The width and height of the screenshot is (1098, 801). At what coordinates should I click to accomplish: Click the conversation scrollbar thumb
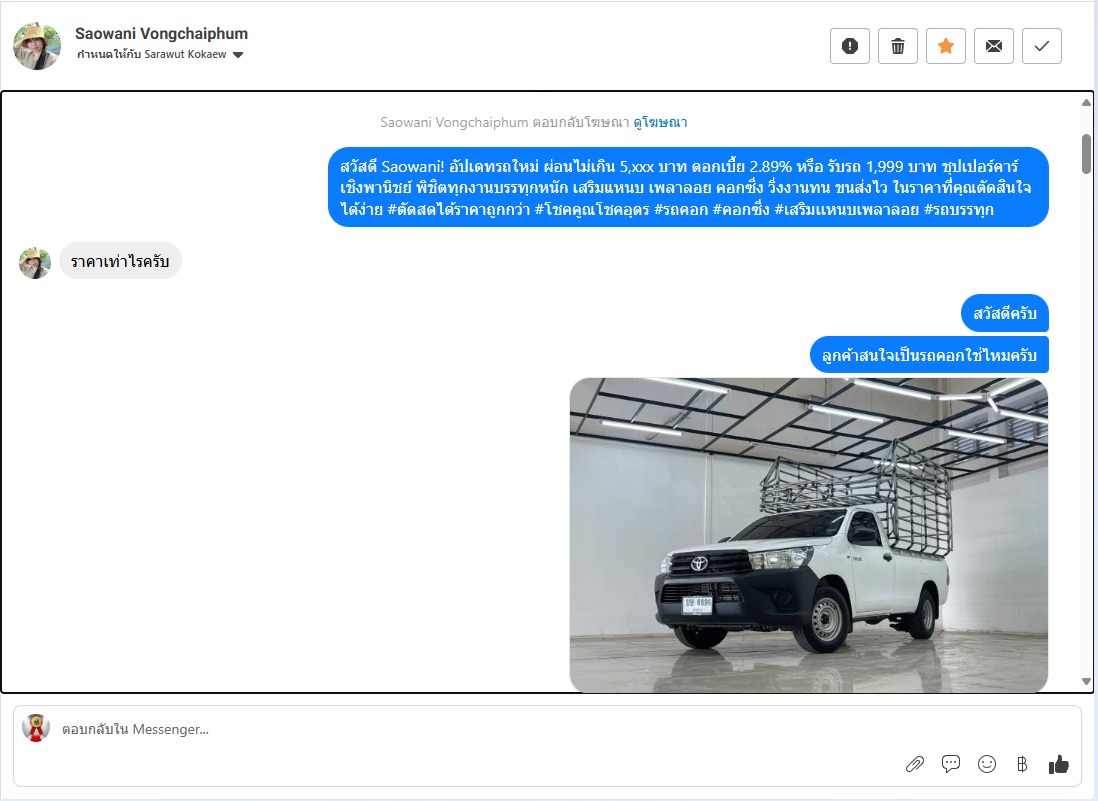[x=1086, y=154]
